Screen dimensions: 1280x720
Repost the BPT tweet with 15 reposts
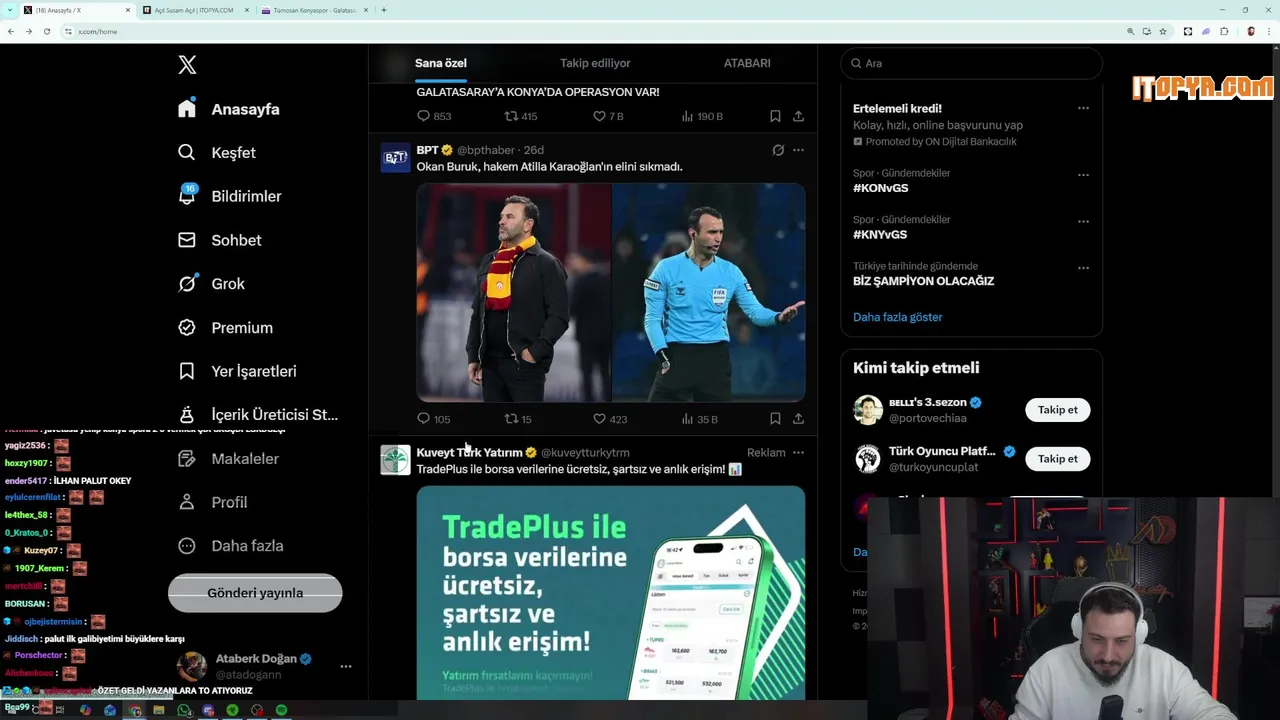[x=511, y=419]
